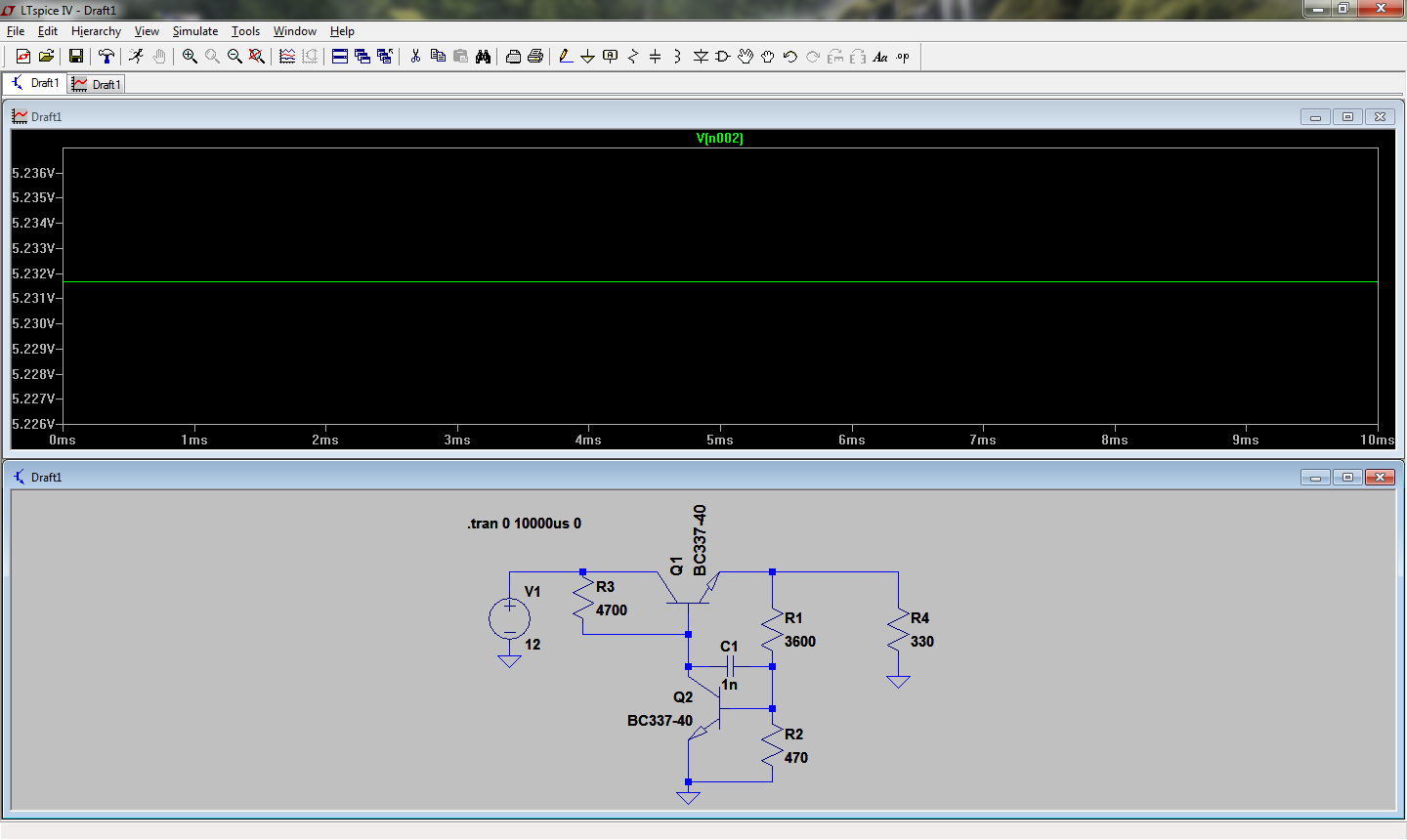Click the Q2 transistor label
The width and height of the screenshot is (1407, 840).
(683, 697)
